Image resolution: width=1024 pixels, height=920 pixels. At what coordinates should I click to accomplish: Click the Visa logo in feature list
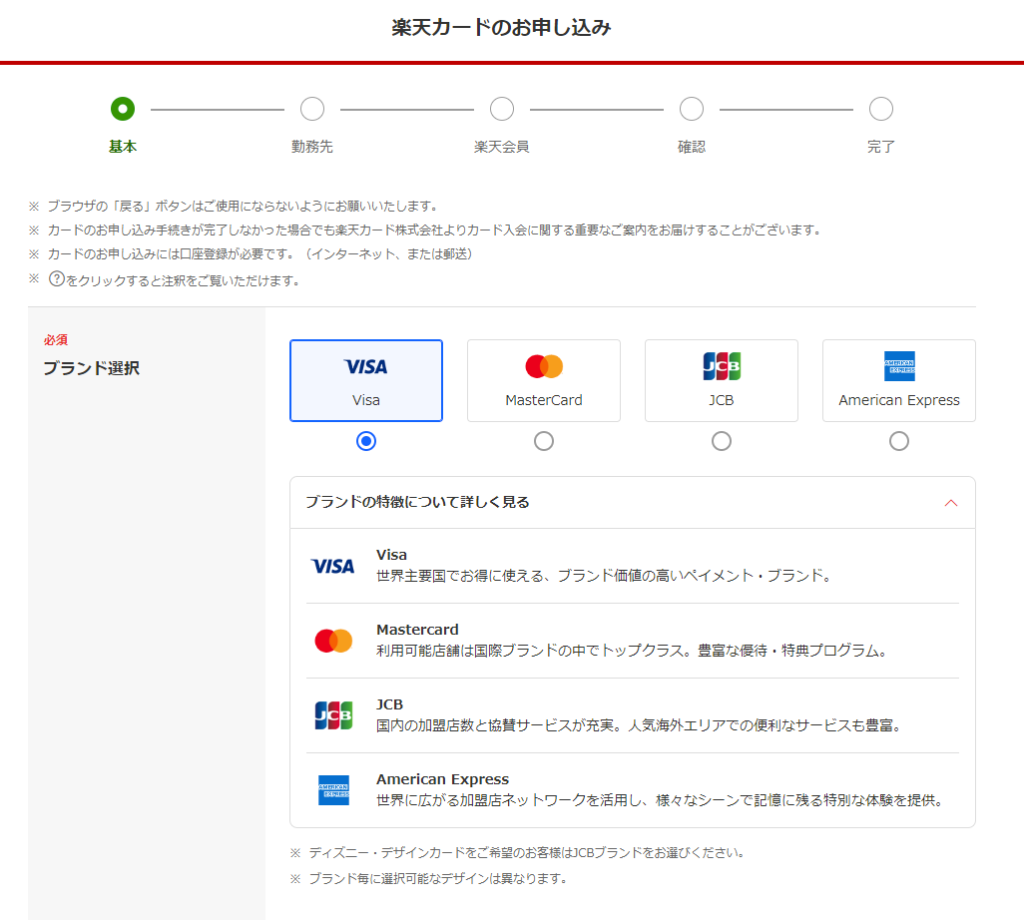[333, 566]
